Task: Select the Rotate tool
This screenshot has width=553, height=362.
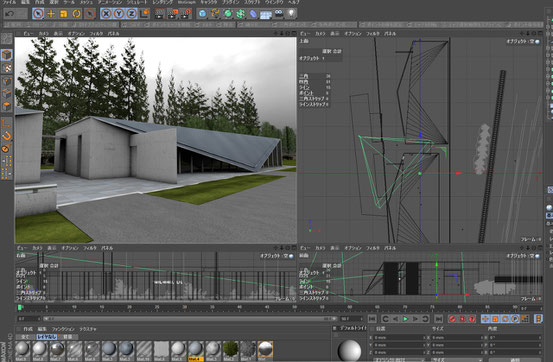Action: click(77, 14)
